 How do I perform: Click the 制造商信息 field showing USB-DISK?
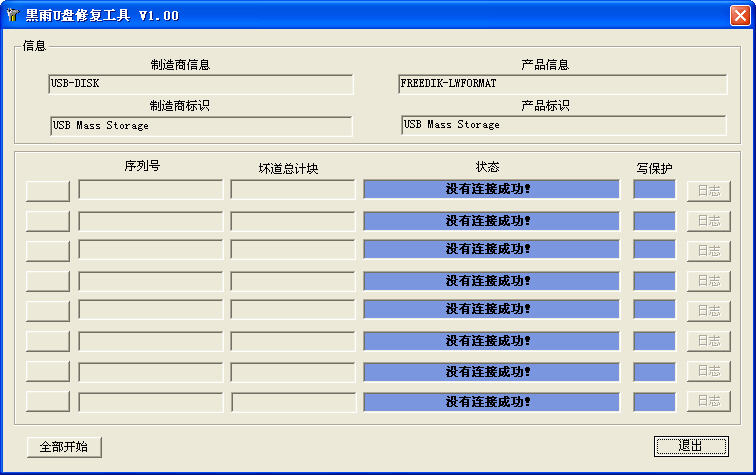coord(201,84)
